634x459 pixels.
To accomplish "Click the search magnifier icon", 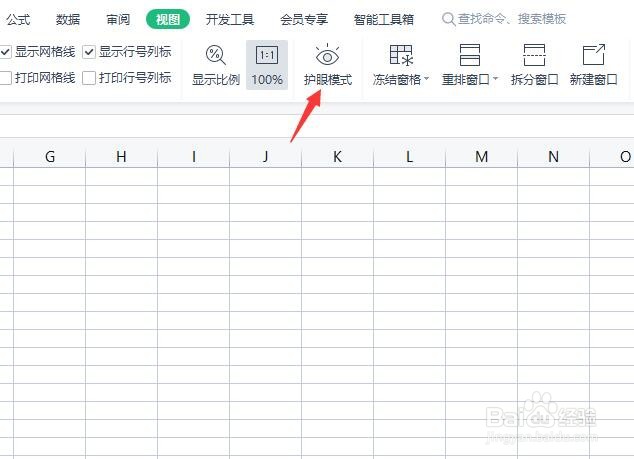I will pos(448,19).
